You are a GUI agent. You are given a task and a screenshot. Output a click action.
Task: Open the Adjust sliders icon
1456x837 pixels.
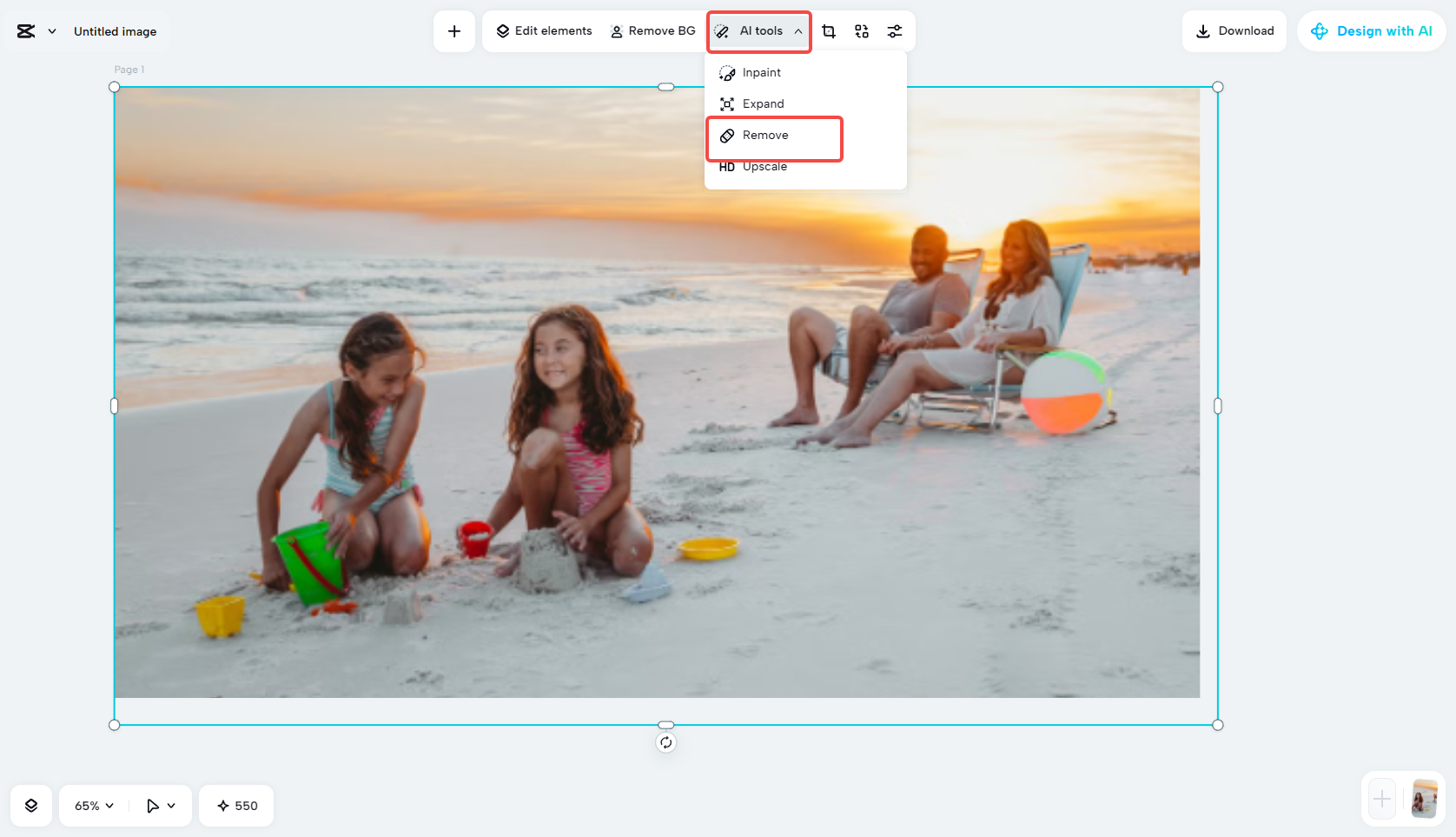tap(895, 31)
